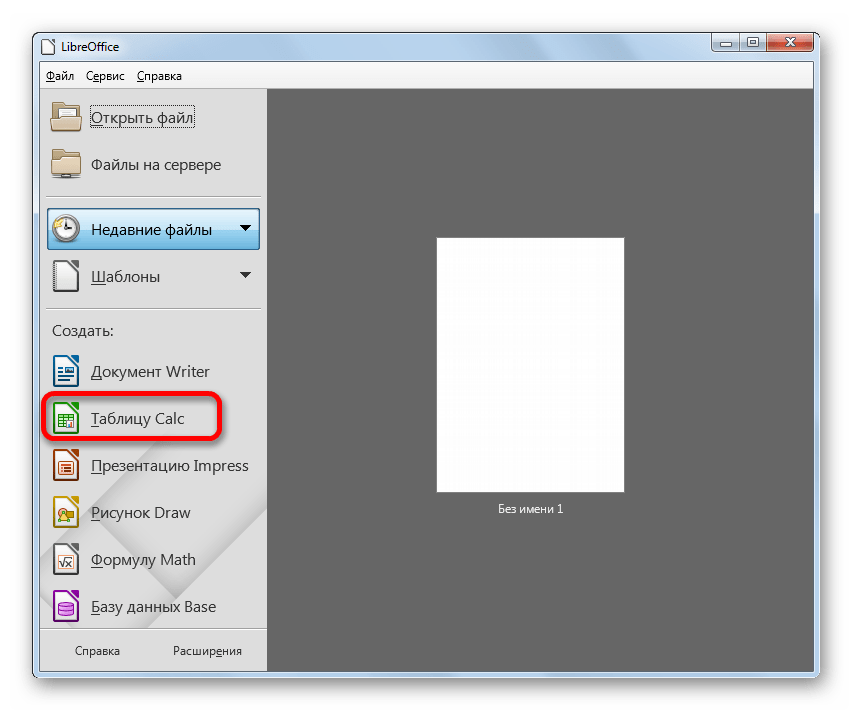Viewport: 853px width, 711px height.
Task: Click the Writer document icon
Action: [x=66, y=372]
